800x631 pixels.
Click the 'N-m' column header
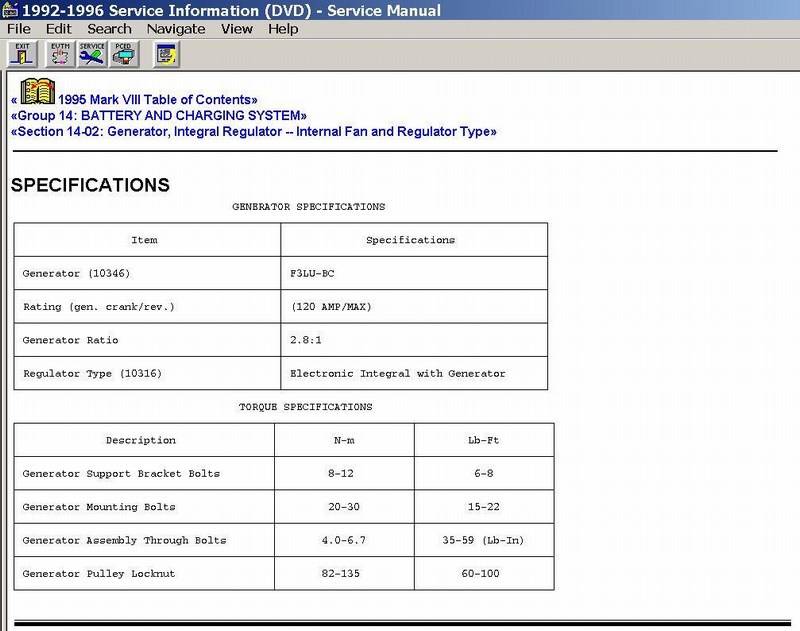click(x=344, y=440)
